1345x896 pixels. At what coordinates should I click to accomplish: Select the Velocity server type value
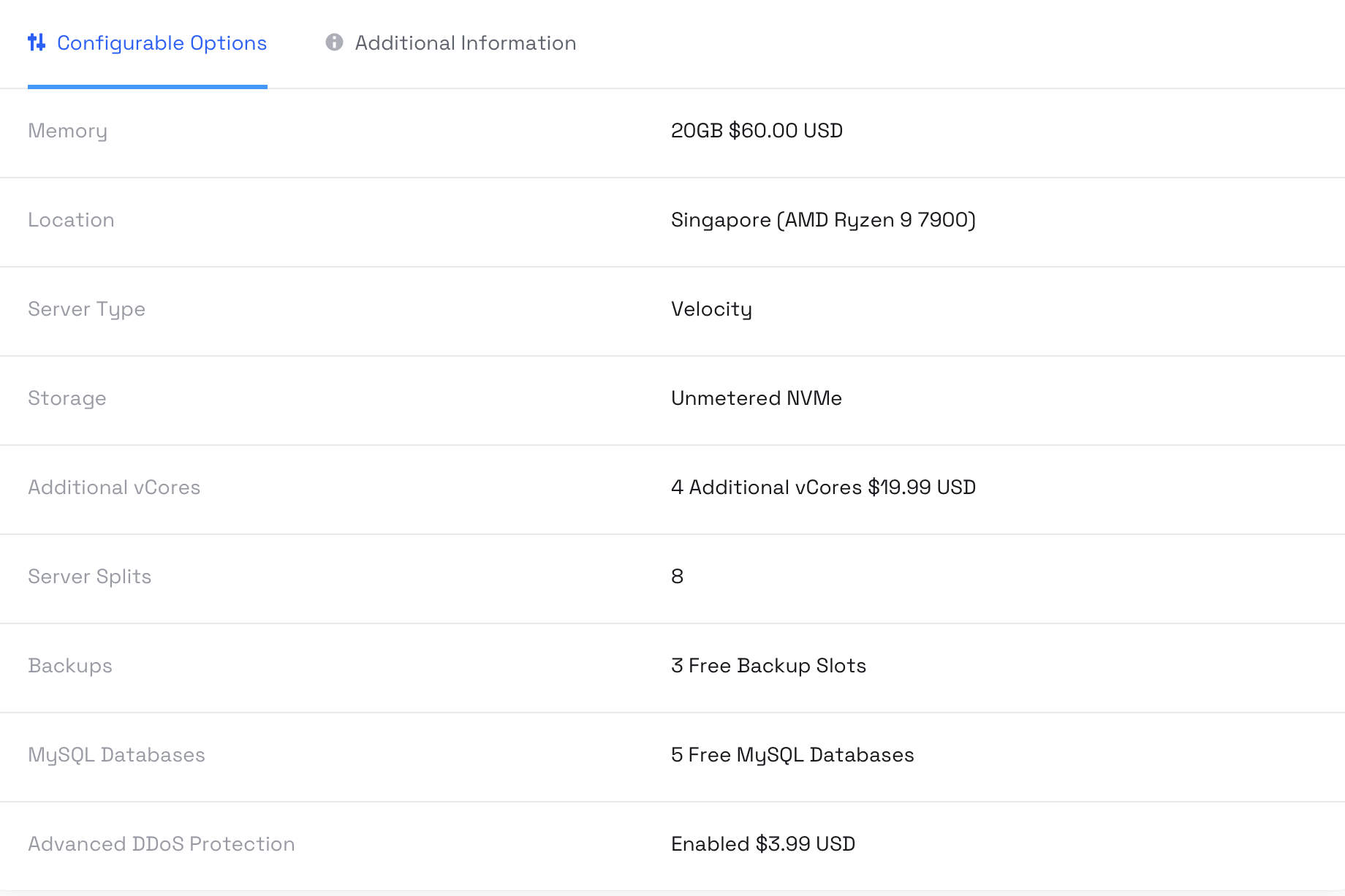(x=711, y=309)
